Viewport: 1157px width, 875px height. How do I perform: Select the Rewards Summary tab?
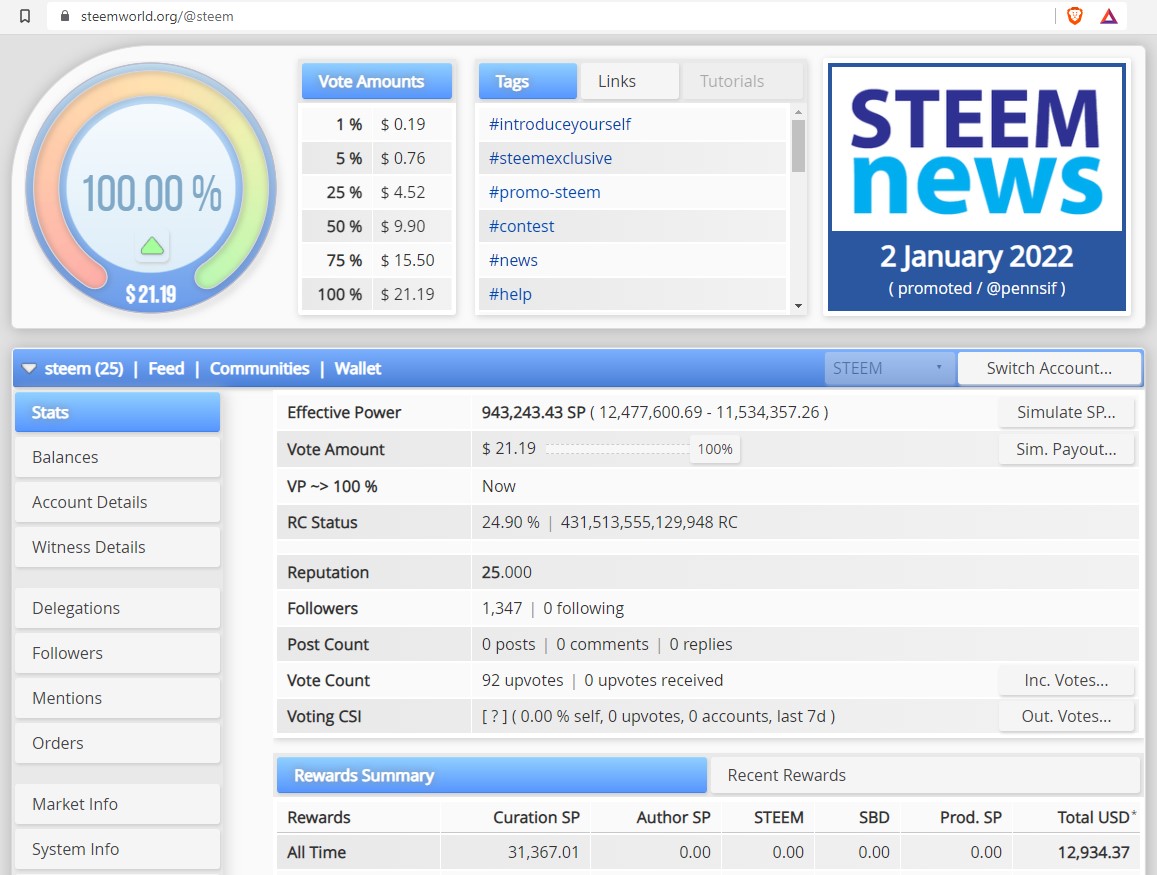[x=491, y=775]
